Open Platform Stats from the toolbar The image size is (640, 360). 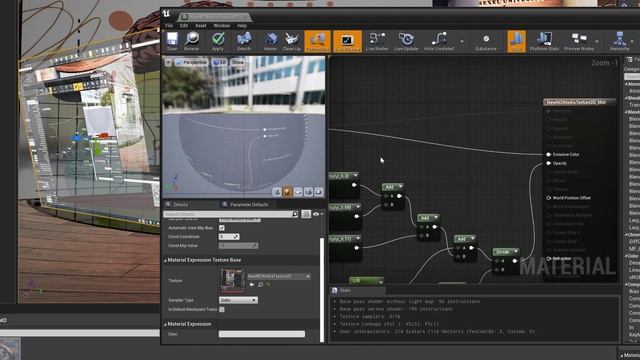click(544, 41)
